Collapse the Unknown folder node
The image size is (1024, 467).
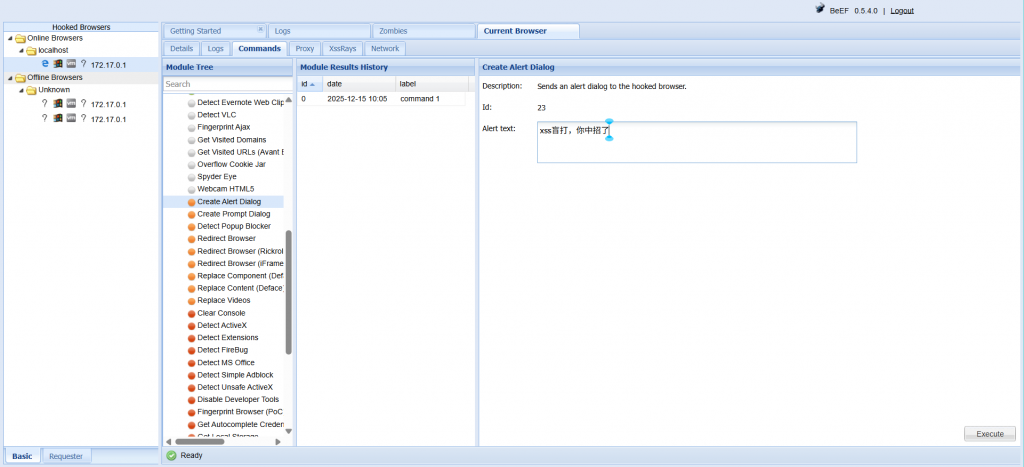pos(21,90)
